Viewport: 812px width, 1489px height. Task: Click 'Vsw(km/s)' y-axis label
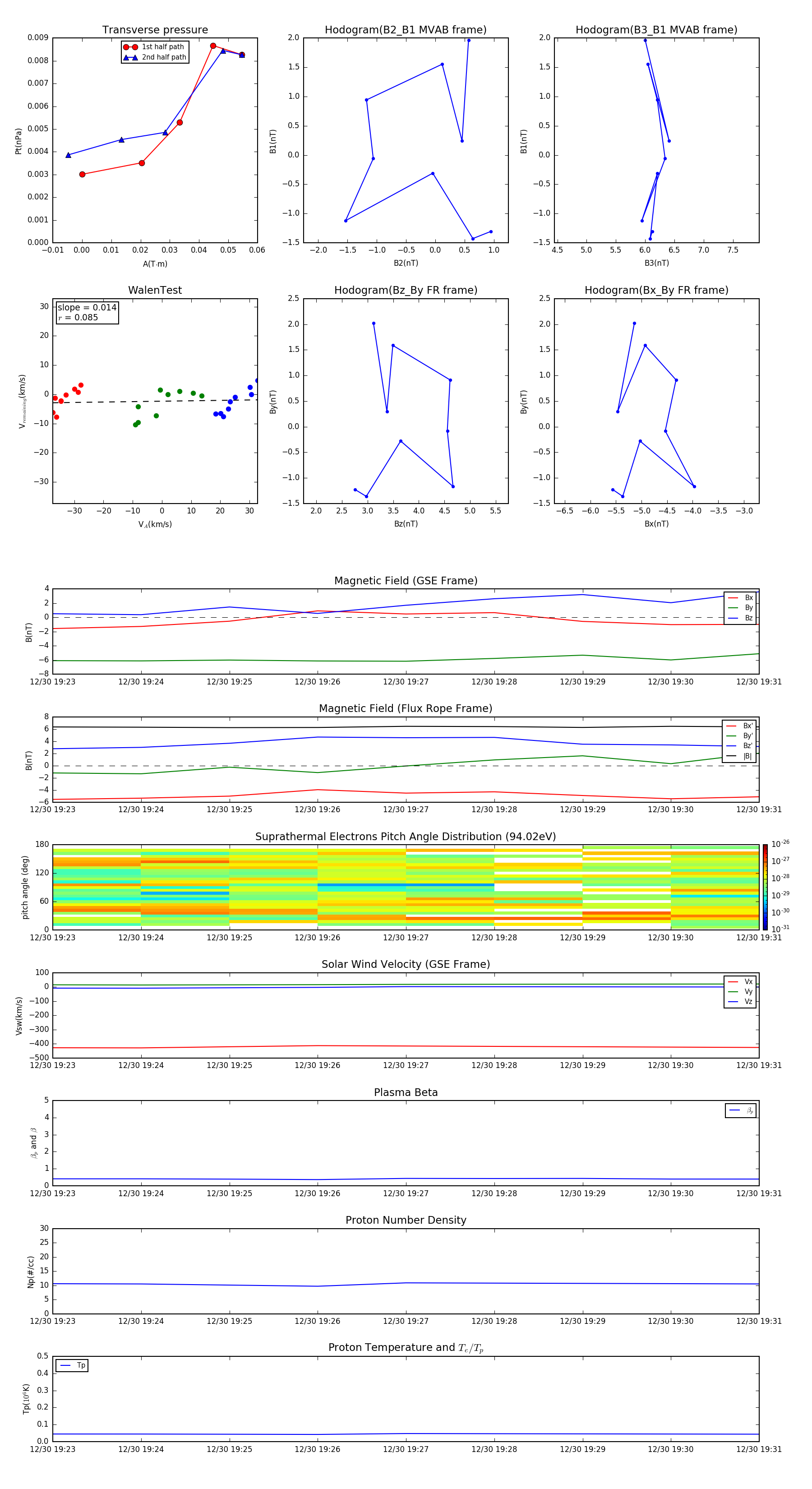tap(18, 1015)
